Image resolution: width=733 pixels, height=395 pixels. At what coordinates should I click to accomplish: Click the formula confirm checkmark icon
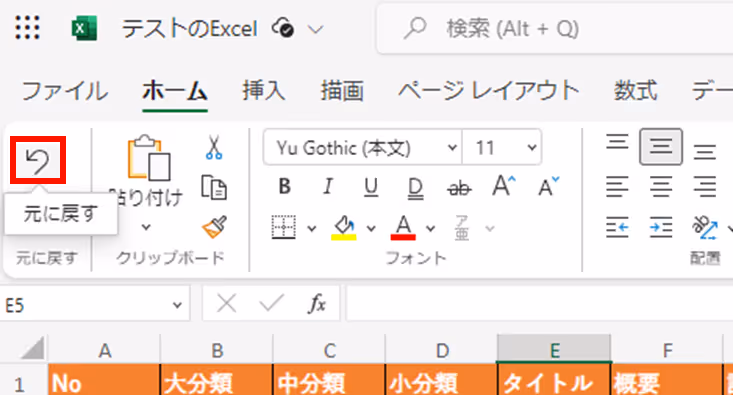pyautogui.click(x=272, y=304)
